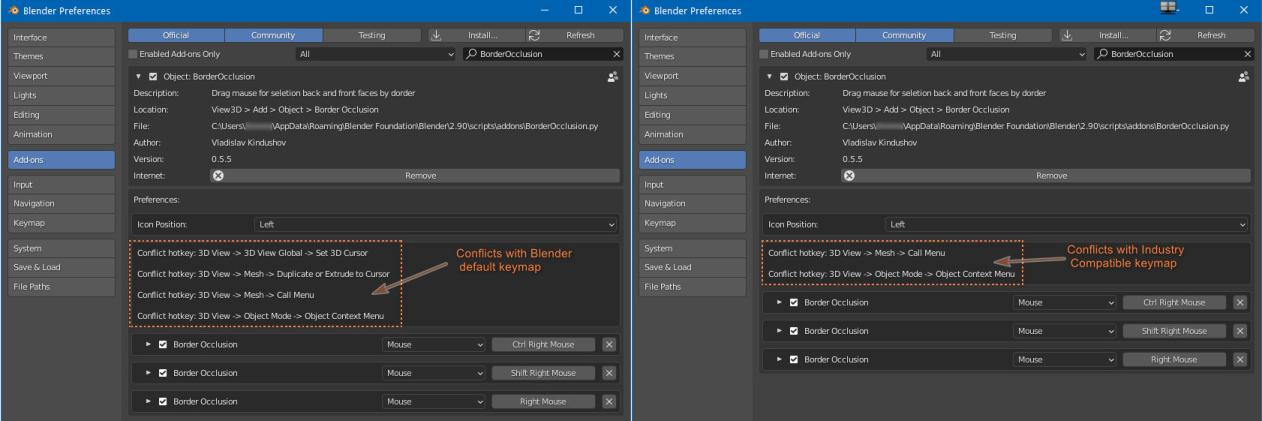Change the Ctrl Right Mouse hotkey, left window
Image resolution: width=1262 pixels, height=421 pixels.
pos(544,344)
